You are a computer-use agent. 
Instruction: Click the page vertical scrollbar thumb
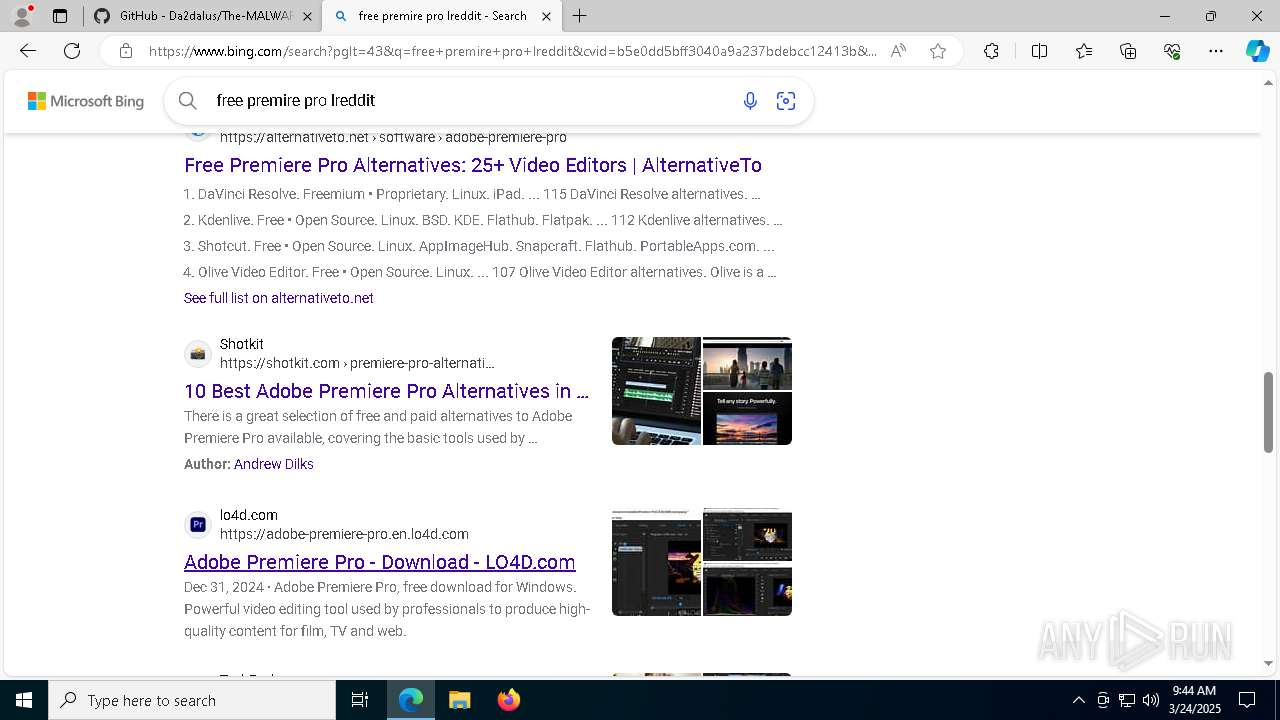pyautogui.click(x=1269, y=412)
